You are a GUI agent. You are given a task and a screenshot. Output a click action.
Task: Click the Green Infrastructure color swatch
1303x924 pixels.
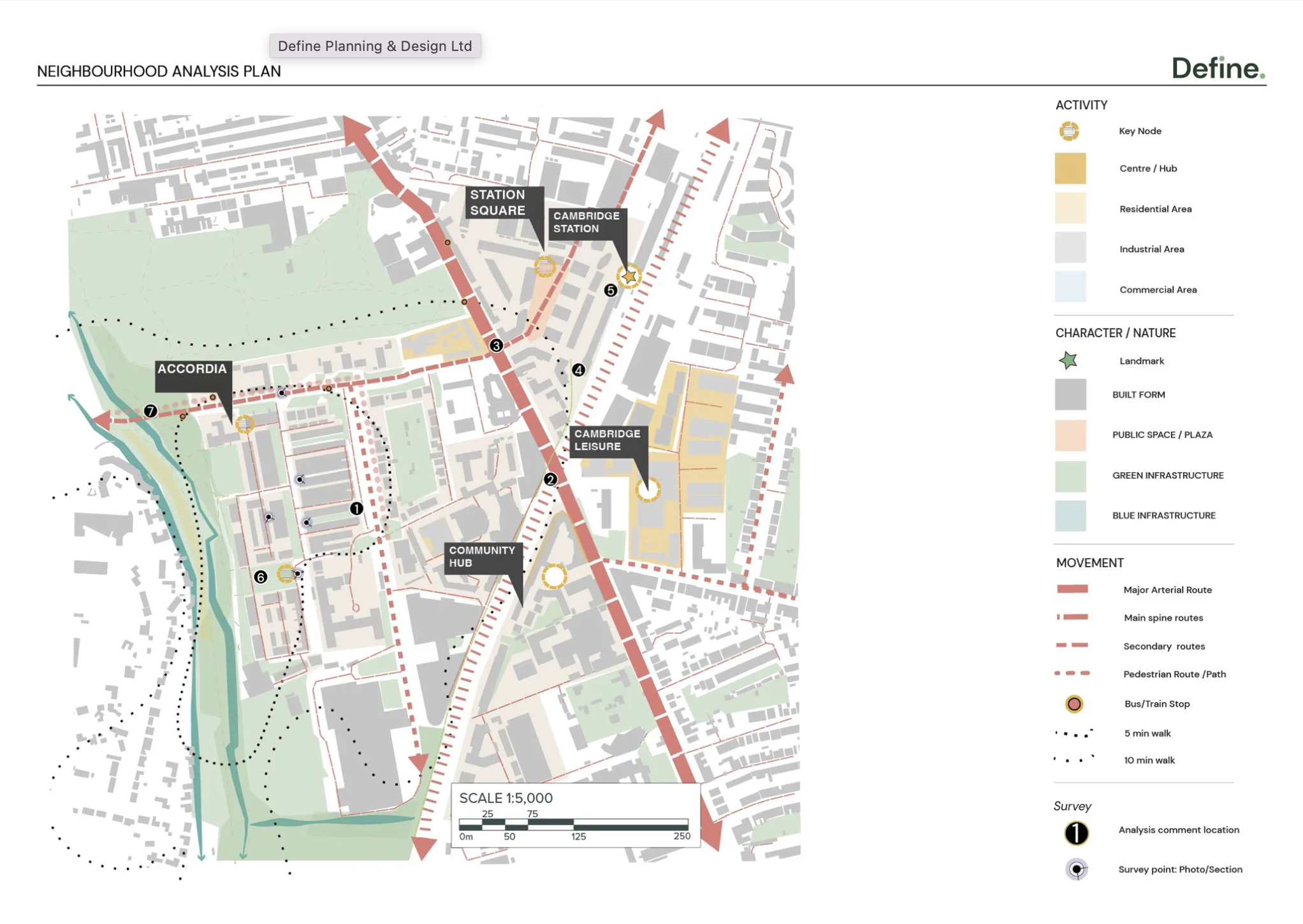(1070, 476)
